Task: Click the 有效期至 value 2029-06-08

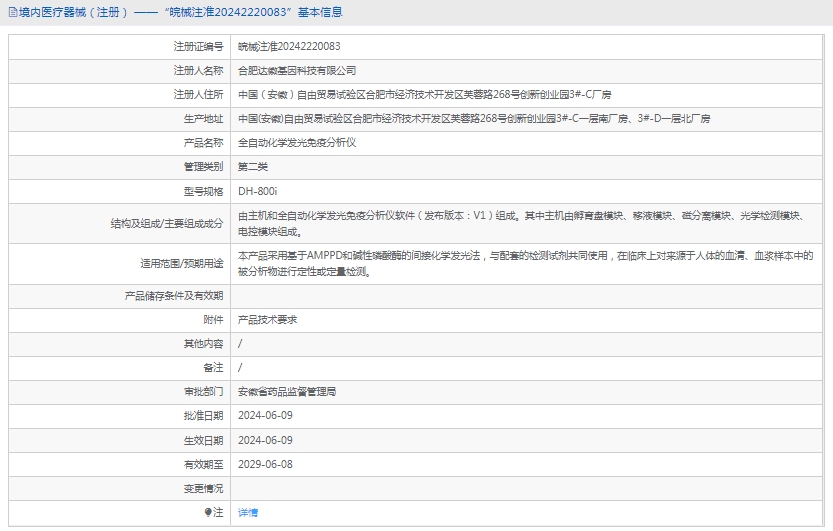Action: [265, 464]
